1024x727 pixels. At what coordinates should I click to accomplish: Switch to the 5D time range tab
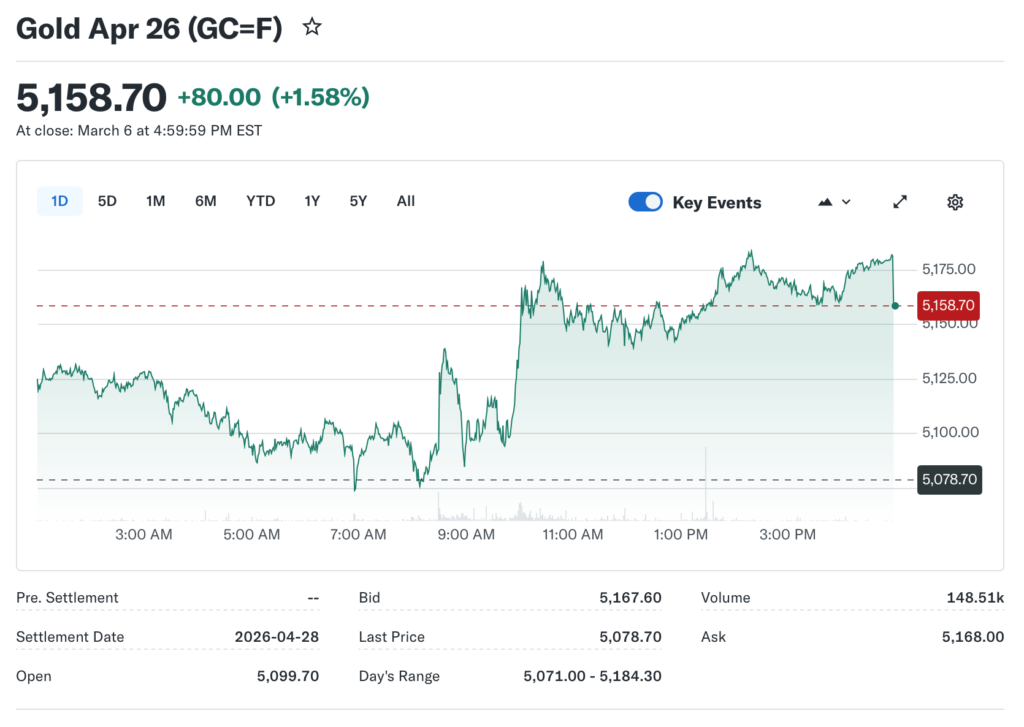[x=107, y=200]
